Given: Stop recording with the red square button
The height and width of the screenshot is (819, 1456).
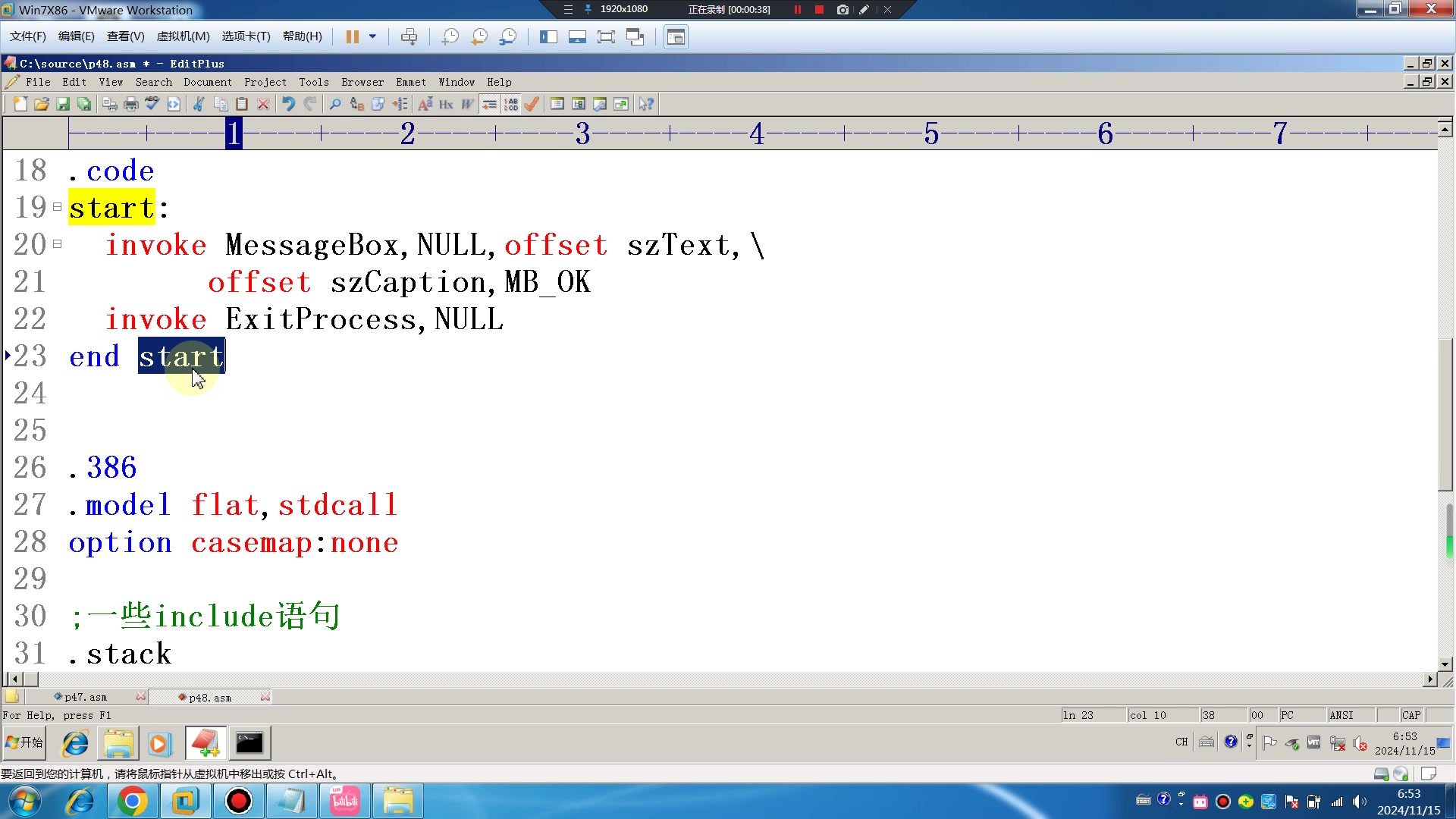Looking at the screenshot, I should (819, 10).
